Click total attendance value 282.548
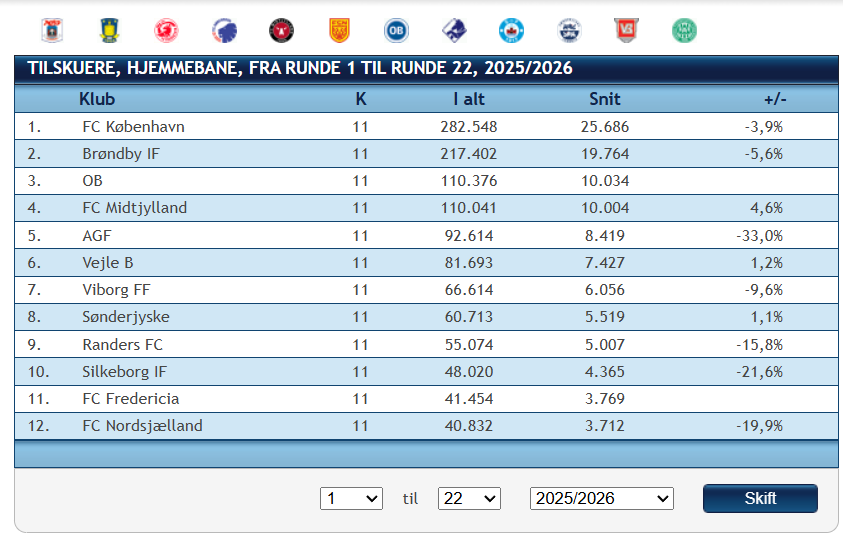The image size is (843, 541). (x=469, y=127)
